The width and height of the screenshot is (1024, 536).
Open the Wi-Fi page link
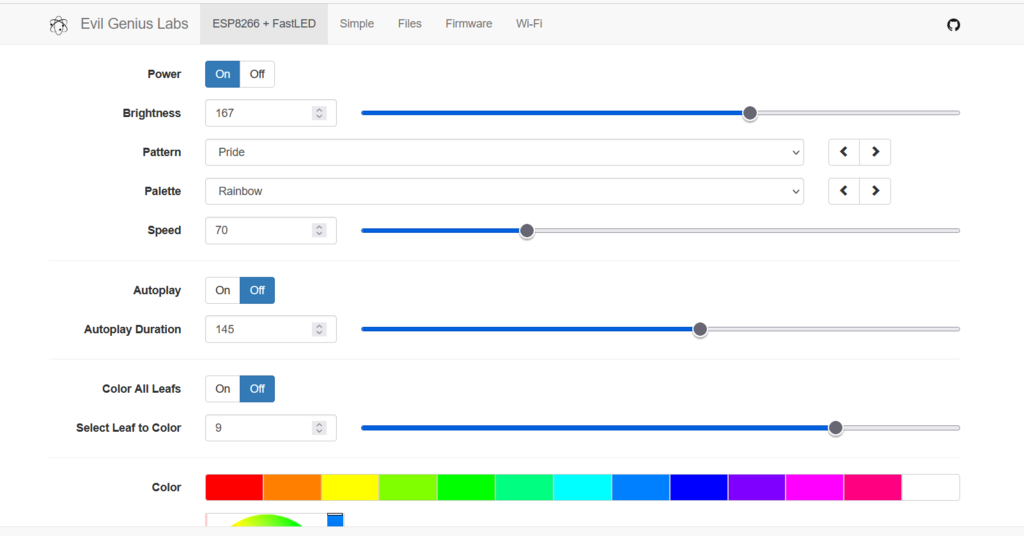529,24
